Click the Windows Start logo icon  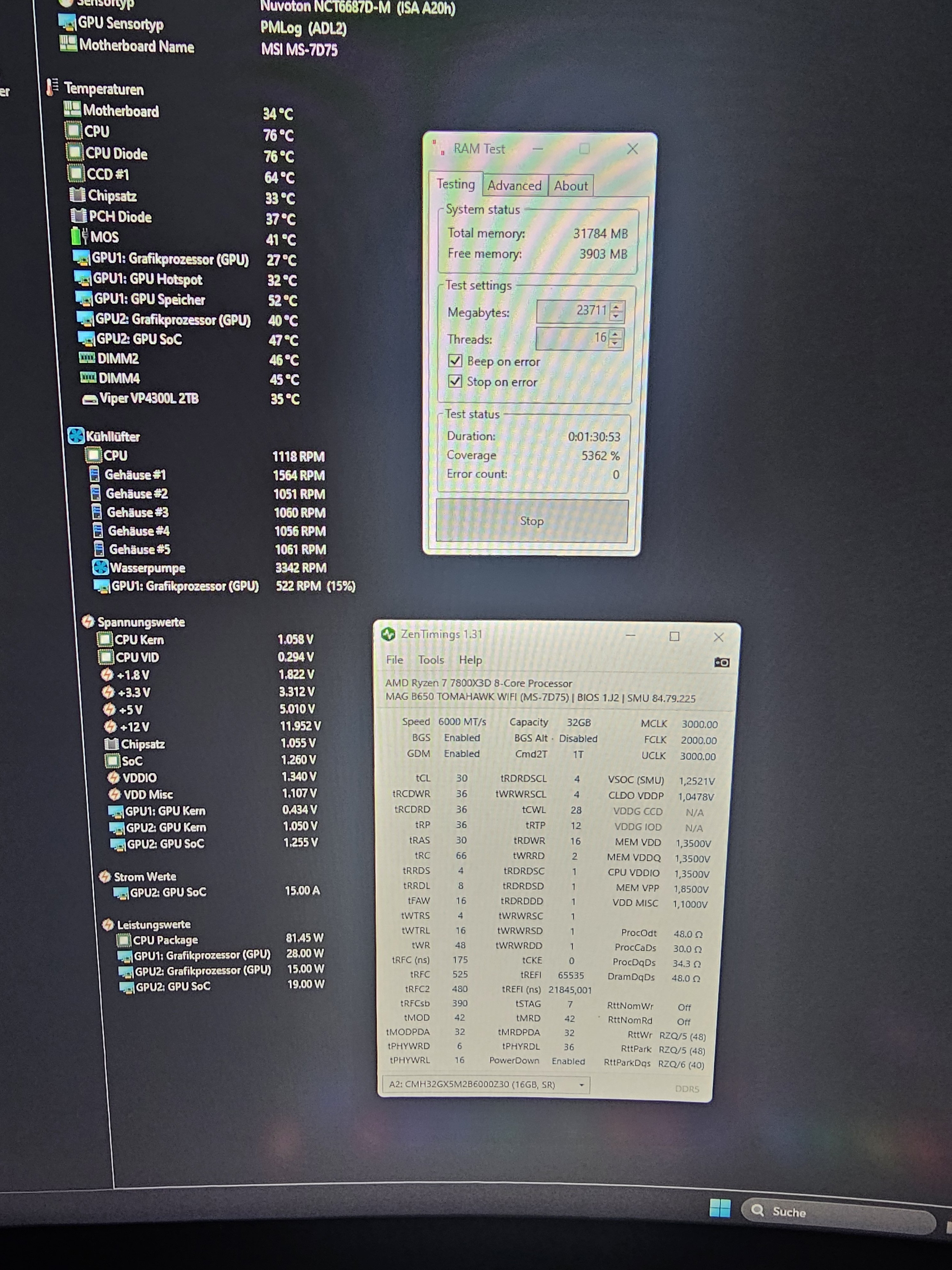720,1208
